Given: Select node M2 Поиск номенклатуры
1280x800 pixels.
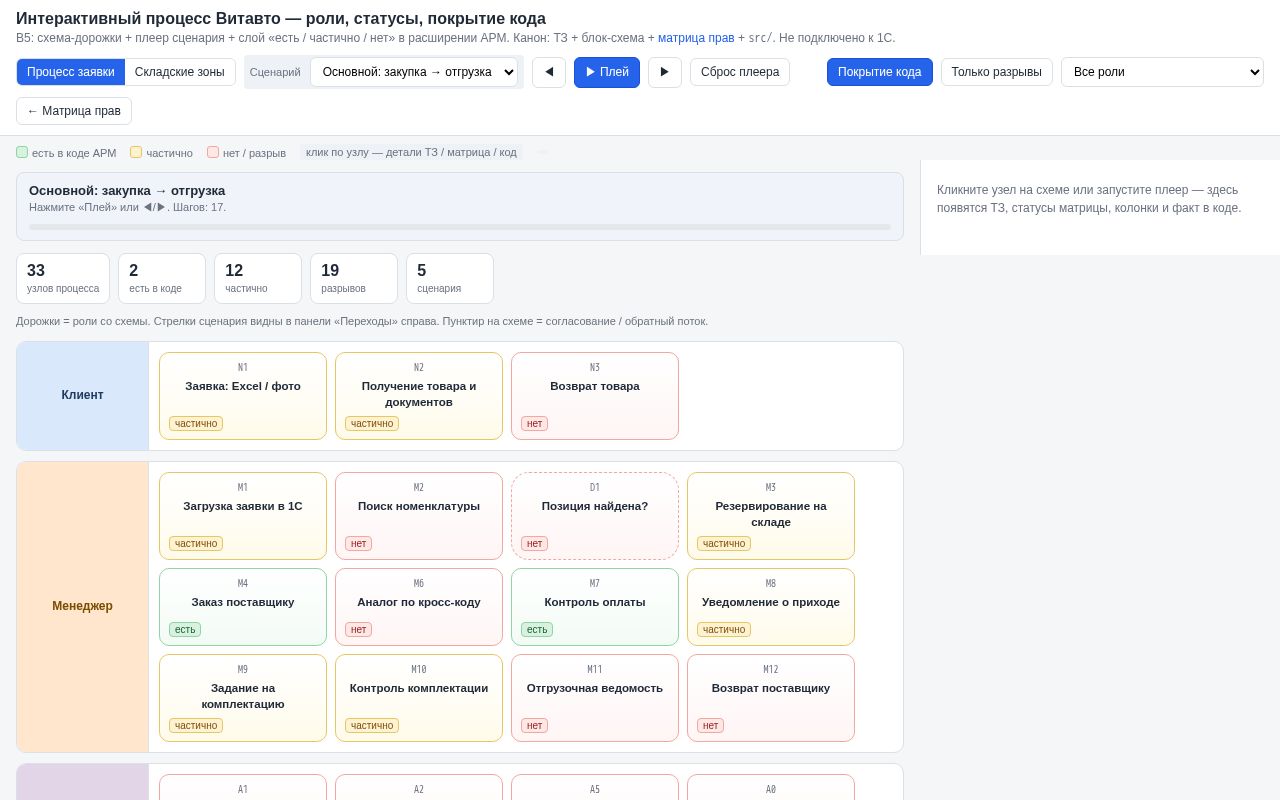Looking at the screenshot, I should (x=419, y=516).
